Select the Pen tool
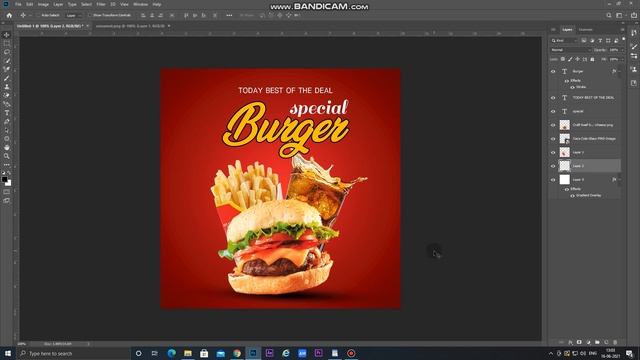This screenshot has height=360, width=640. (7, 122)
